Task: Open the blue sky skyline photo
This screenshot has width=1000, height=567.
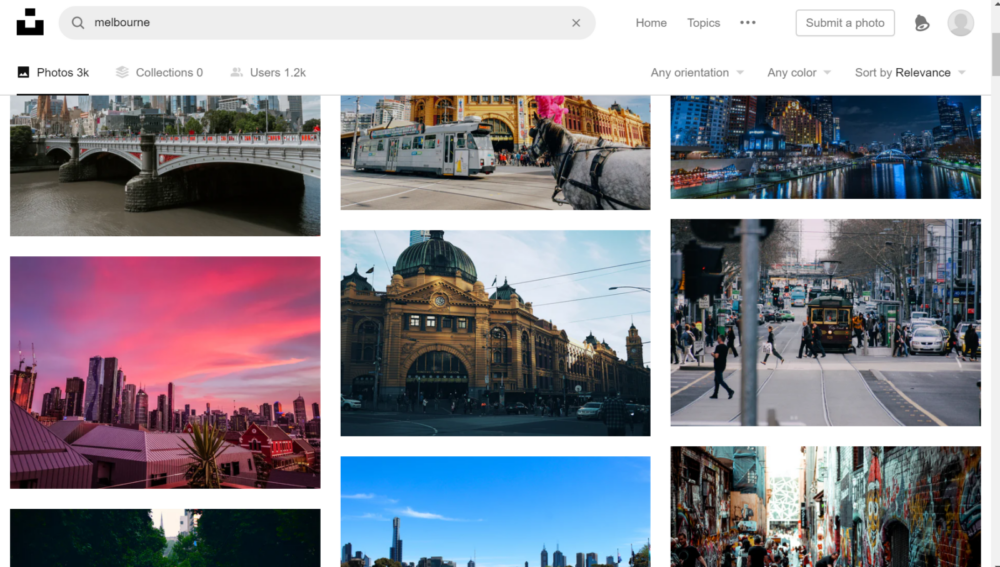Action: pyautogui.click(x=496, y=512)
